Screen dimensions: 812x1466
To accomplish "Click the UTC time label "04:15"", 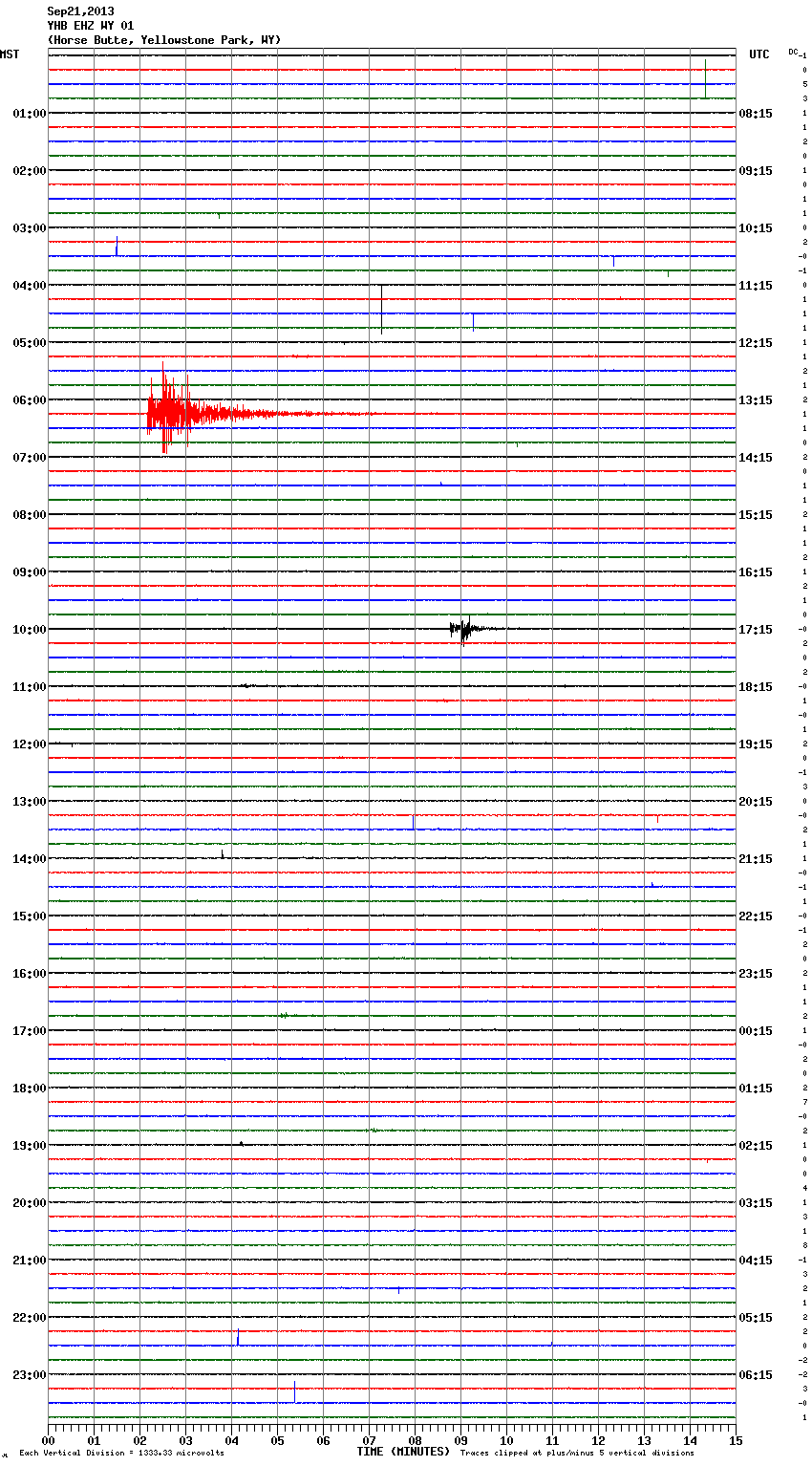I will [756, 1261].
